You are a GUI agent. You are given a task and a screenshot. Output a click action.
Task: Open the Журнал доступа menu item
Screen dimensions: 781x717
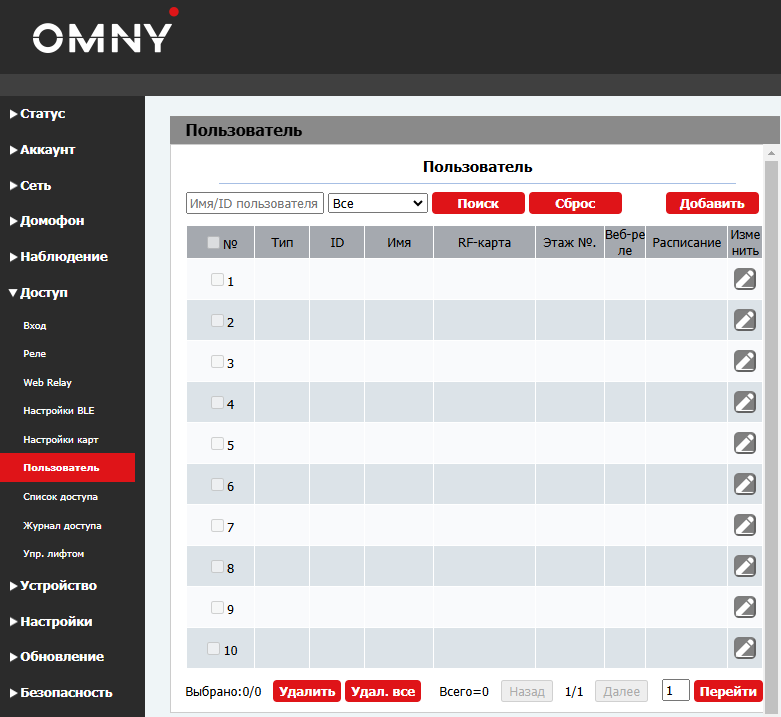tap(62, 525)
